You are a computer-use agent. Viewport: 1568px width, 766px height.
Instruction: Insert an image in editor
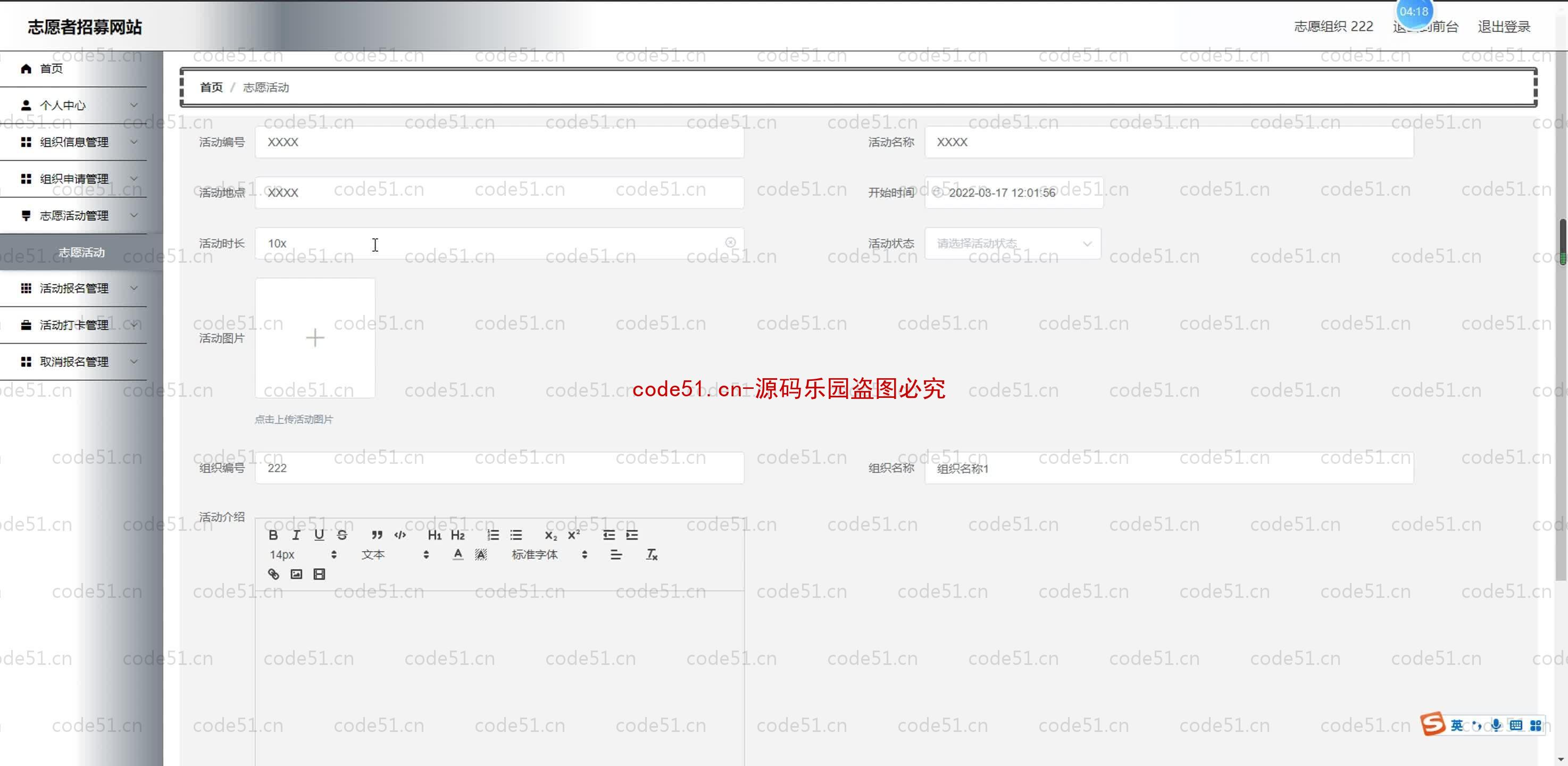[296, 574]
